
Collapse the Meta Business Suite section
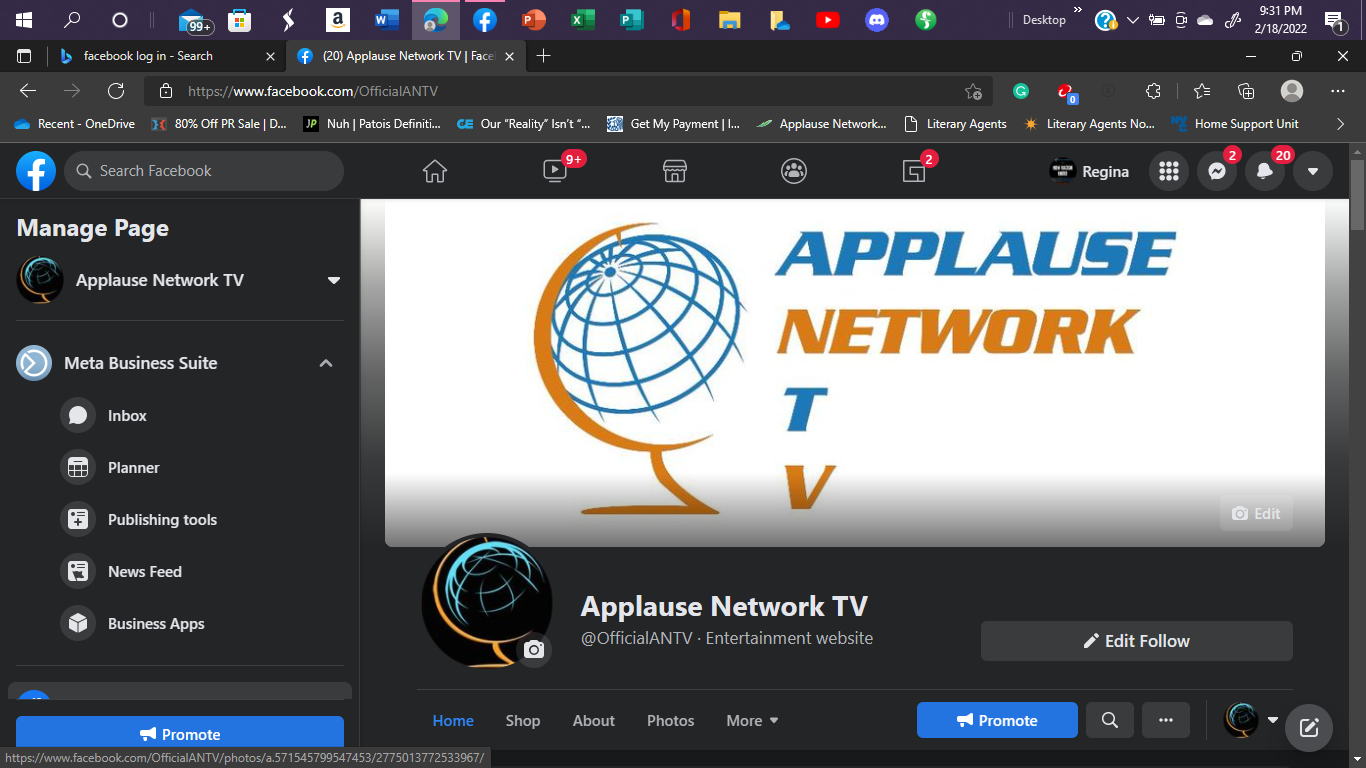326,363
